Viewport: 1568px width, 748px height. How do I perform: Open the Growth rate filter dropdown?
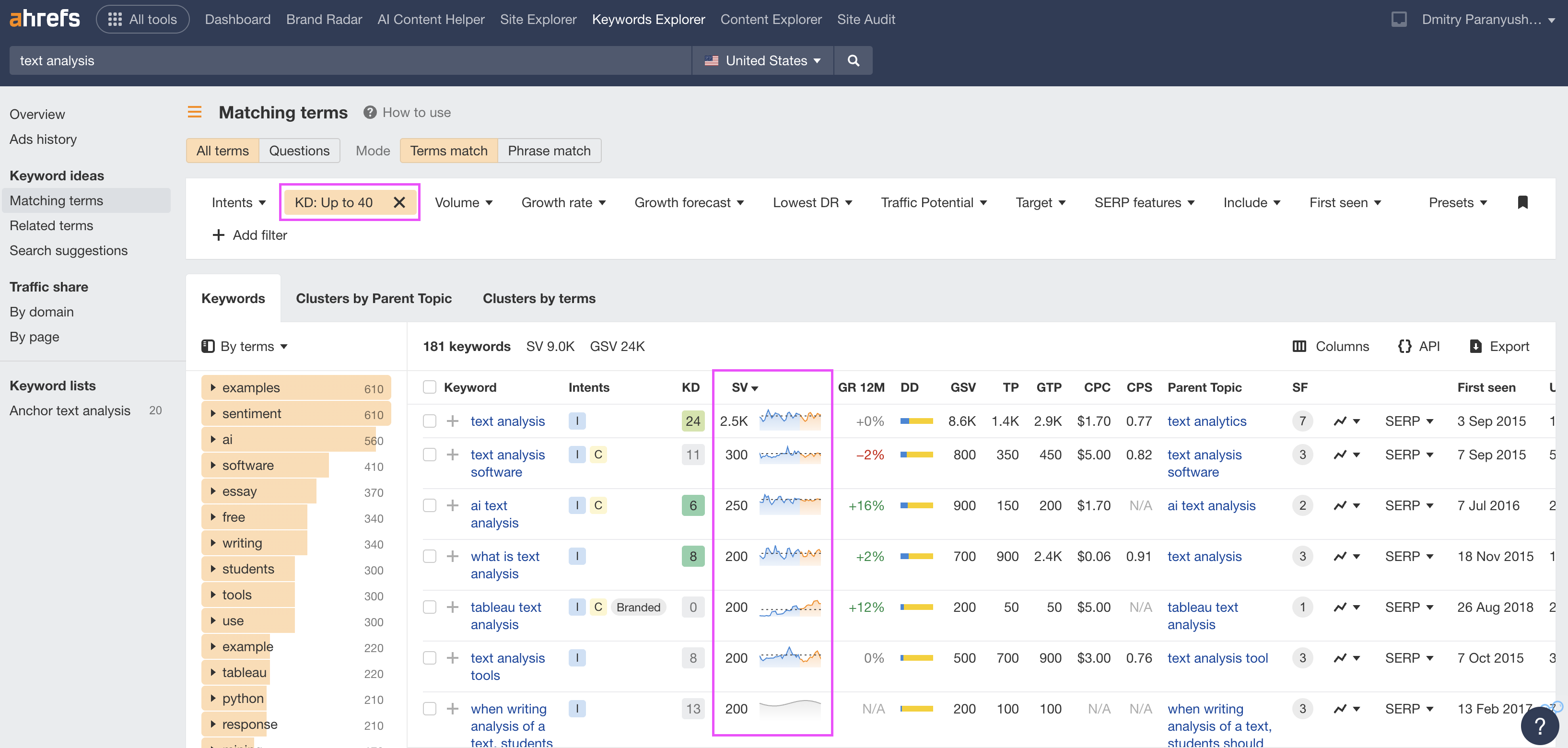pos(563,203)
